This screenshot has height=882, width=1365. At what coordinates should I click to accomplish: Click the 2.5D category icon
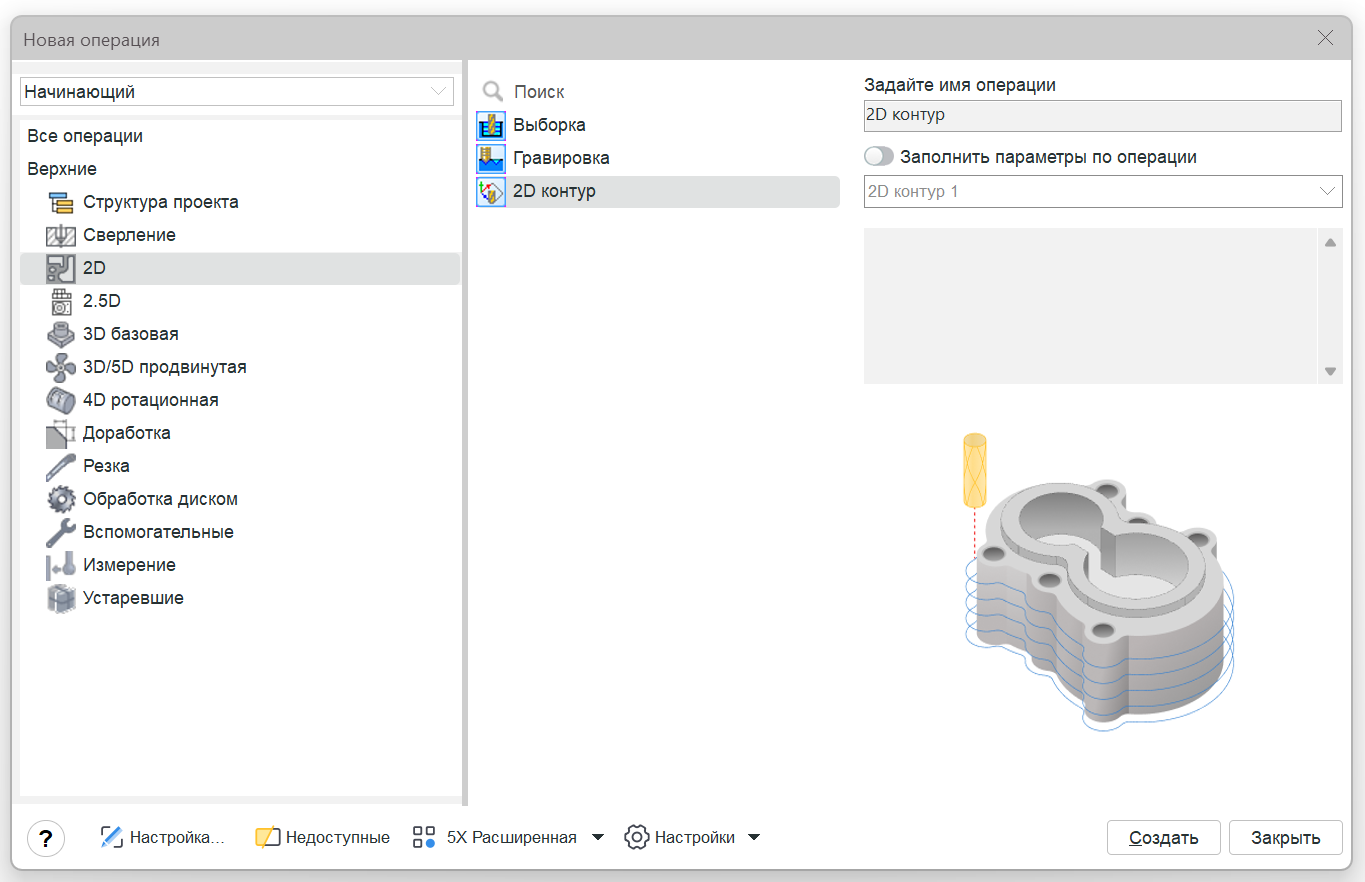click(61, 302)
